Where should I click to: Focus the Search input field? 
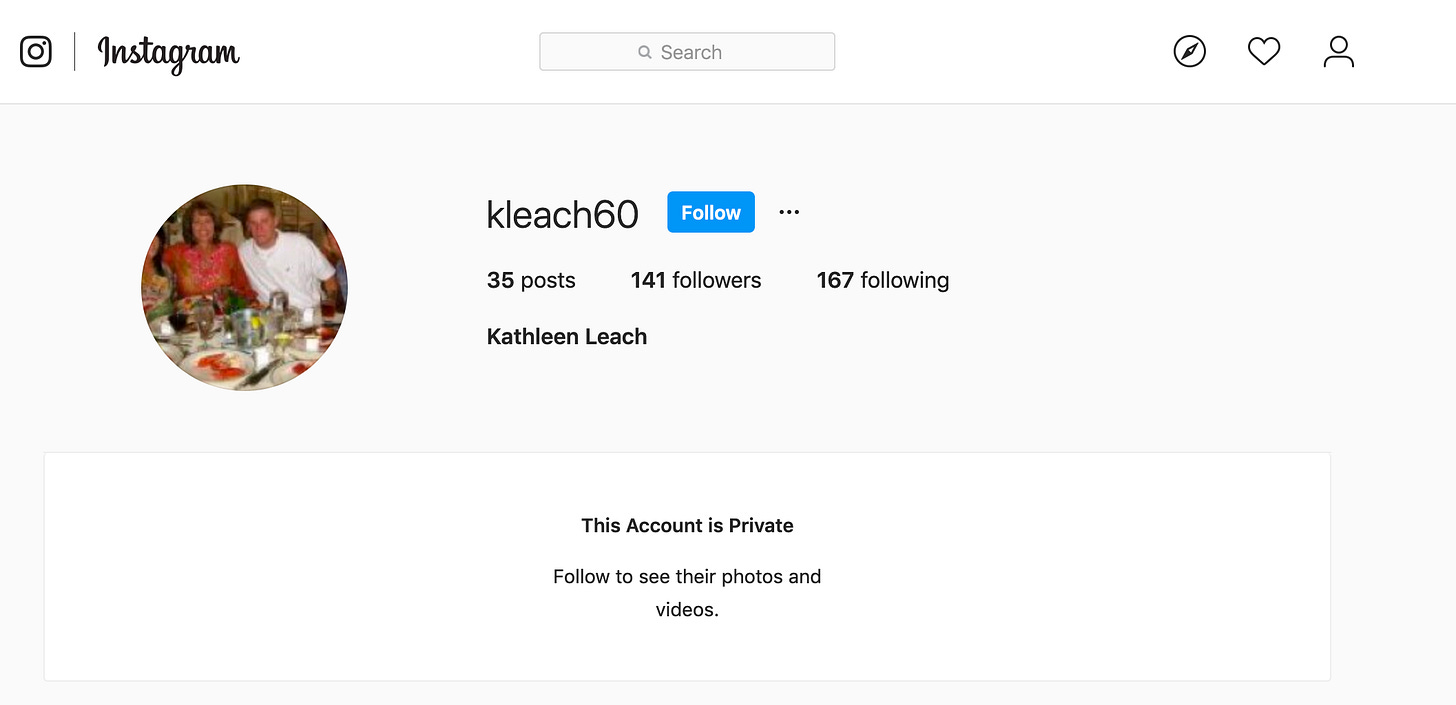tap(687, 52)
